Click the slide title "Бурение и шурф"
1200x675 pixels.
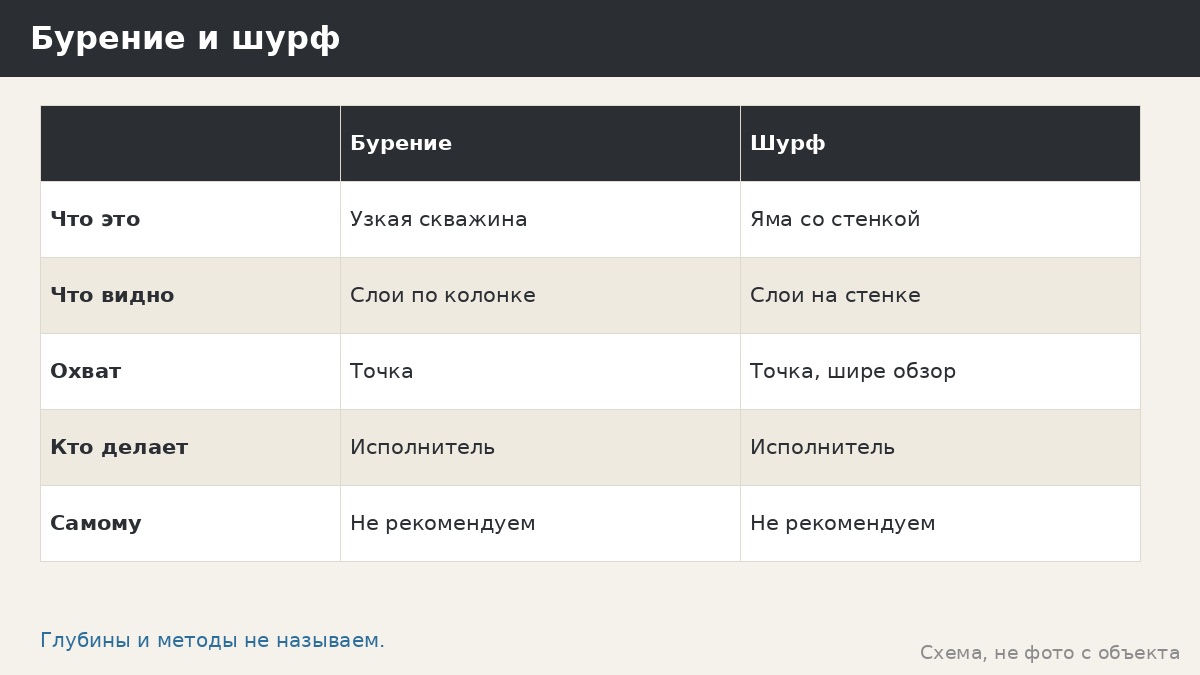click(x=185, y=39)
